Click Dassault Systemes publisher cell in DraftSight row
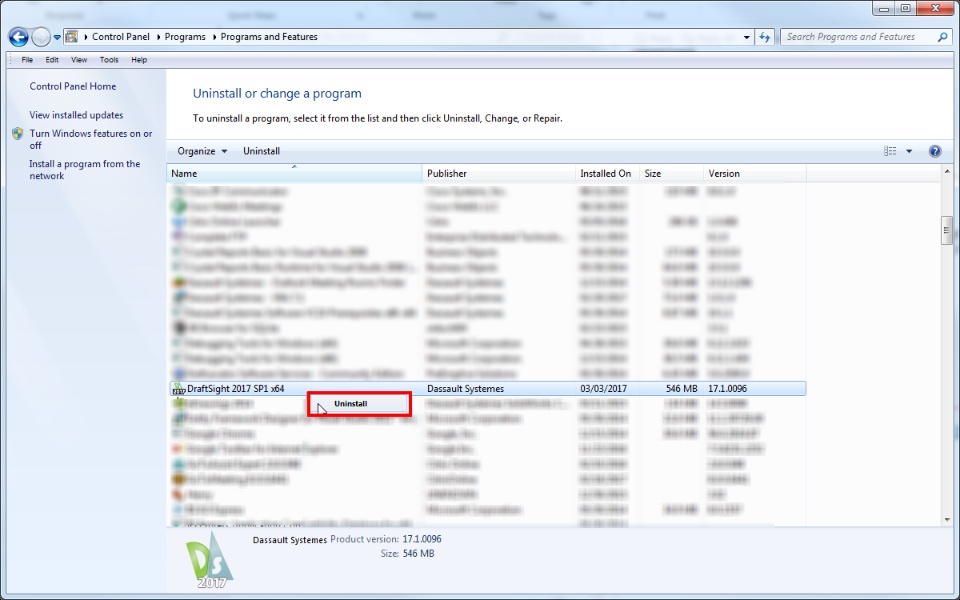Viewport: 960px width, 600px height. [x=465, y=389]
